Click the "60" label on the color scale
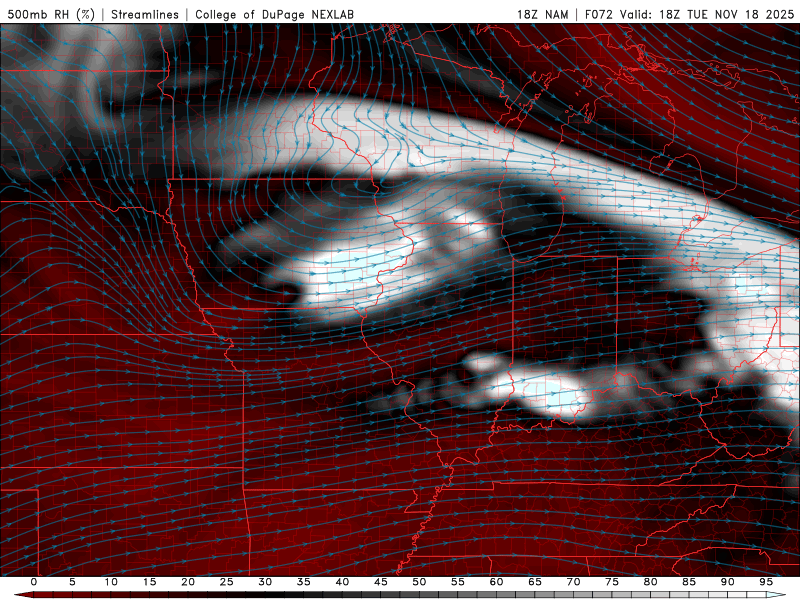The width and height of the screenshot is (800, 600). pyautogui.click(x=496, y=582)
